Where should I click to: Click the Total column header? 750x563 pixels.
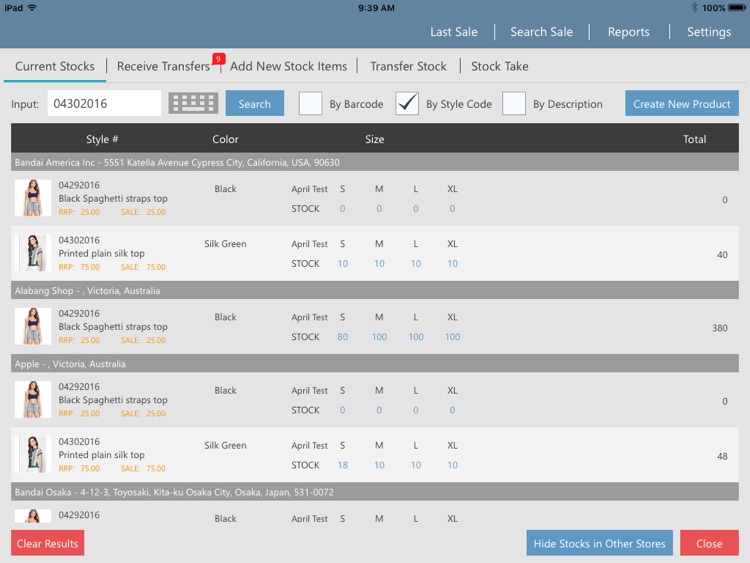[x=695, y=139]
